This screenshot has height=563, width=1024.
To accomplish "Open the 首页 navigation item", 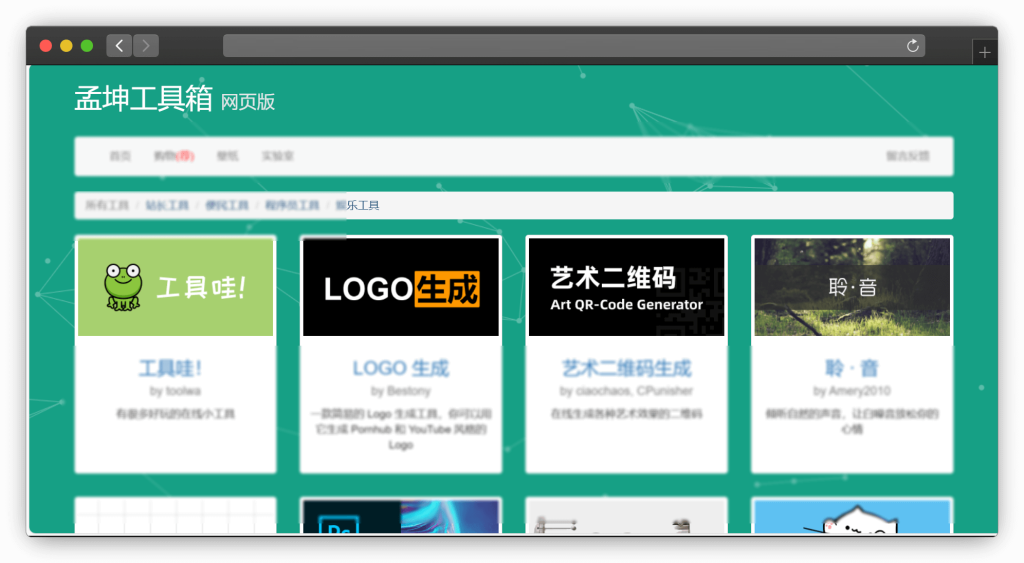I will (120, 156).
